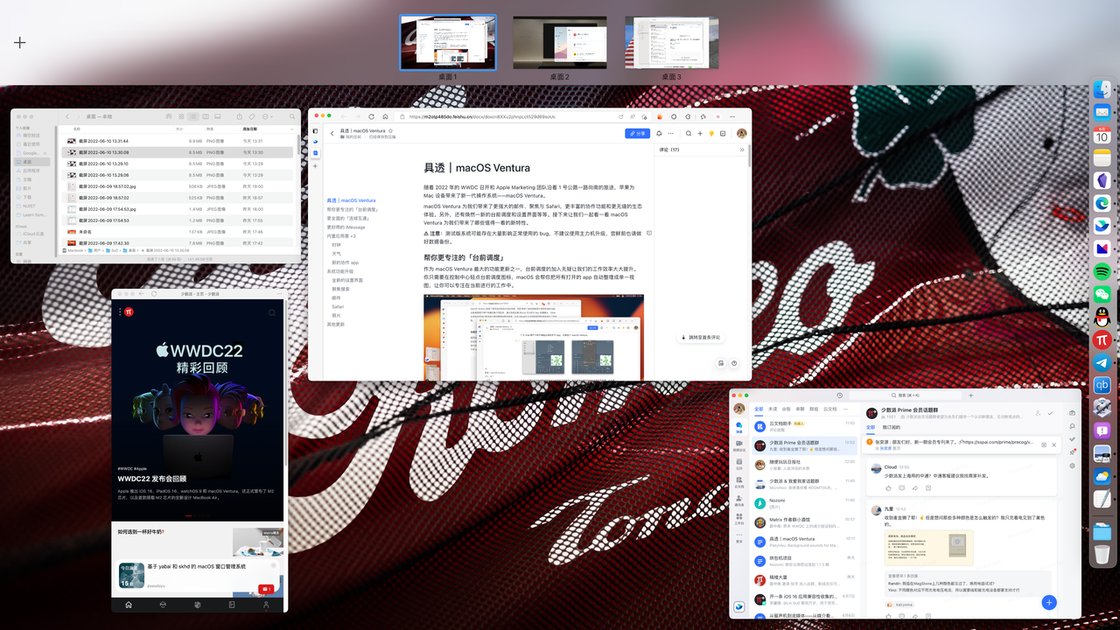Viewport: 1120px width, 630px height.
Task: Open WWDC22 发布会回顾 article banner
Action: (x=198, y=411)
